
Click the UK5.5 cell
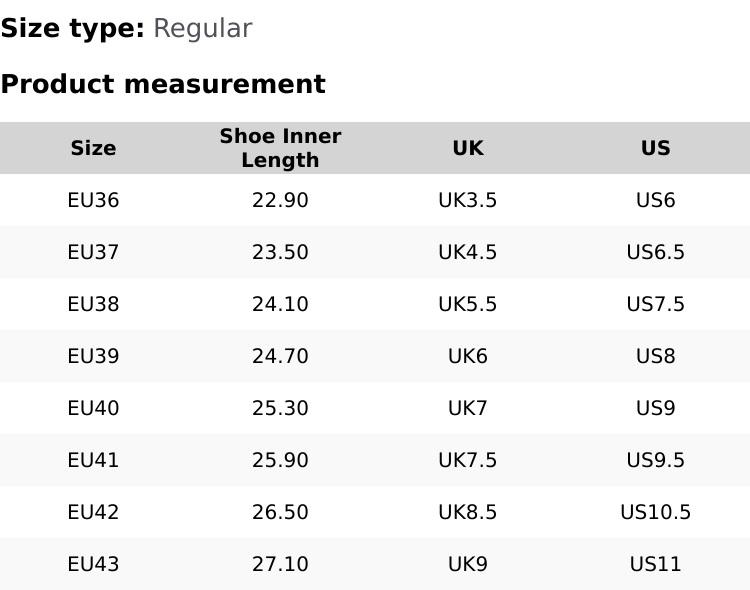(467, 304)
